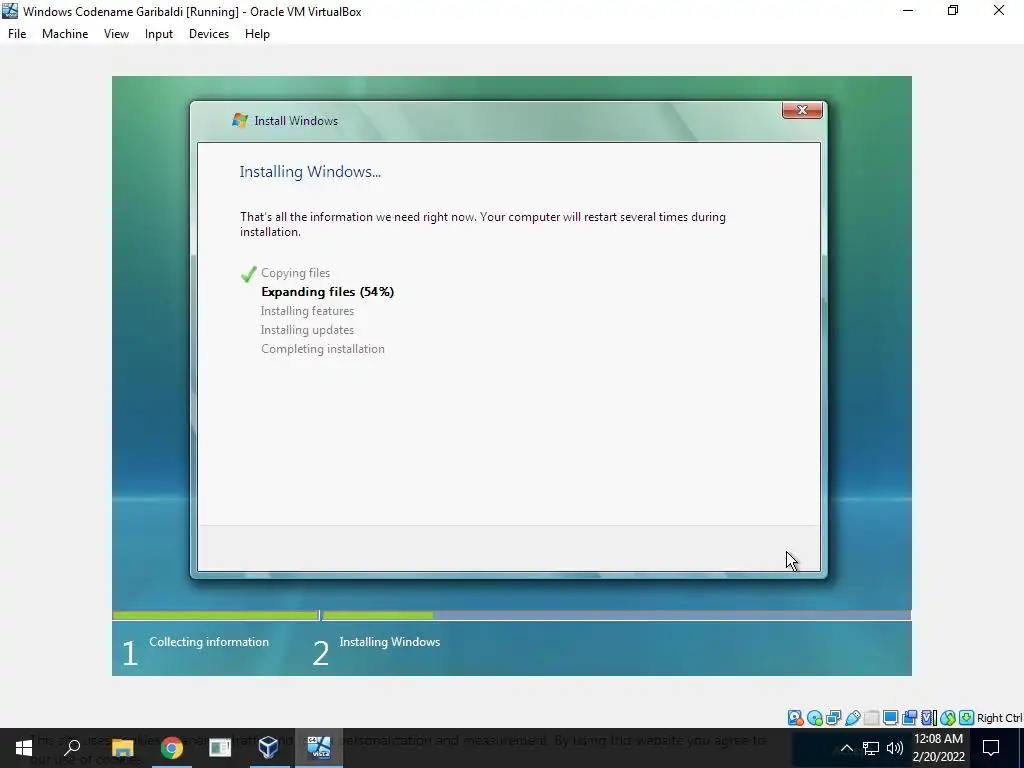1024x768 pixels.
Task: Close the VirtualBox VM window
Action: click(999, 10)
